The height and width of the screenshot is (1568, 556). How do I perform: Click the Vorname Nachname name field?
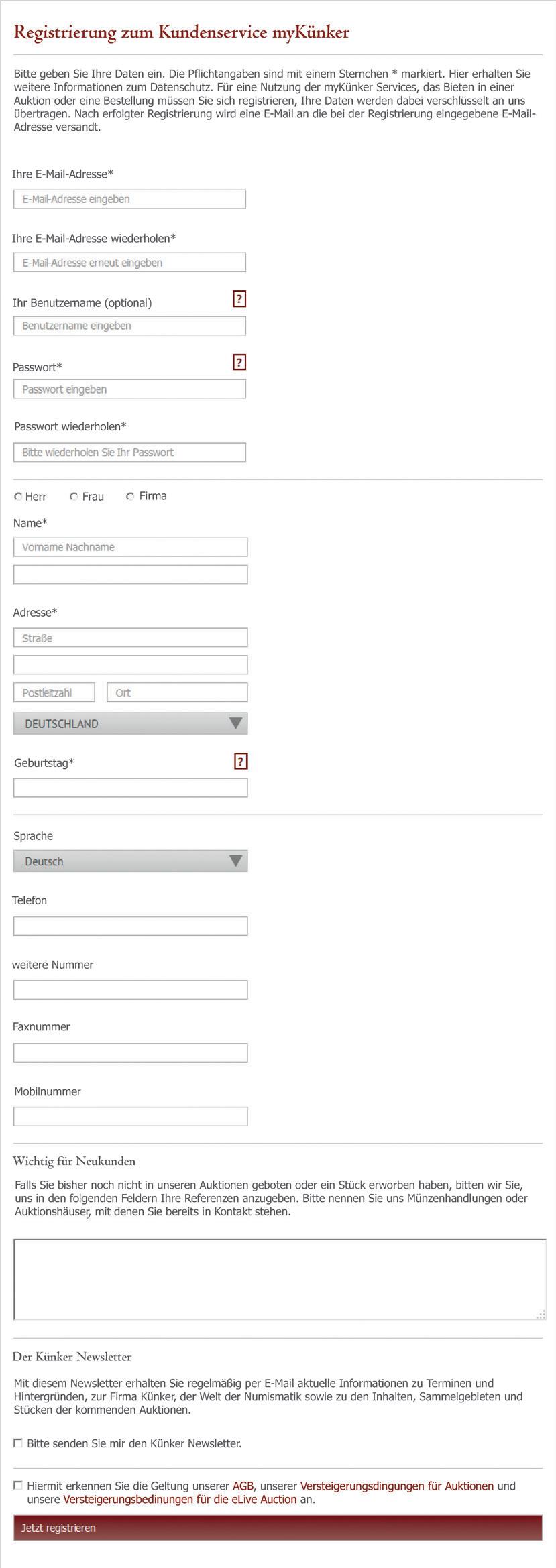(131, 547)
